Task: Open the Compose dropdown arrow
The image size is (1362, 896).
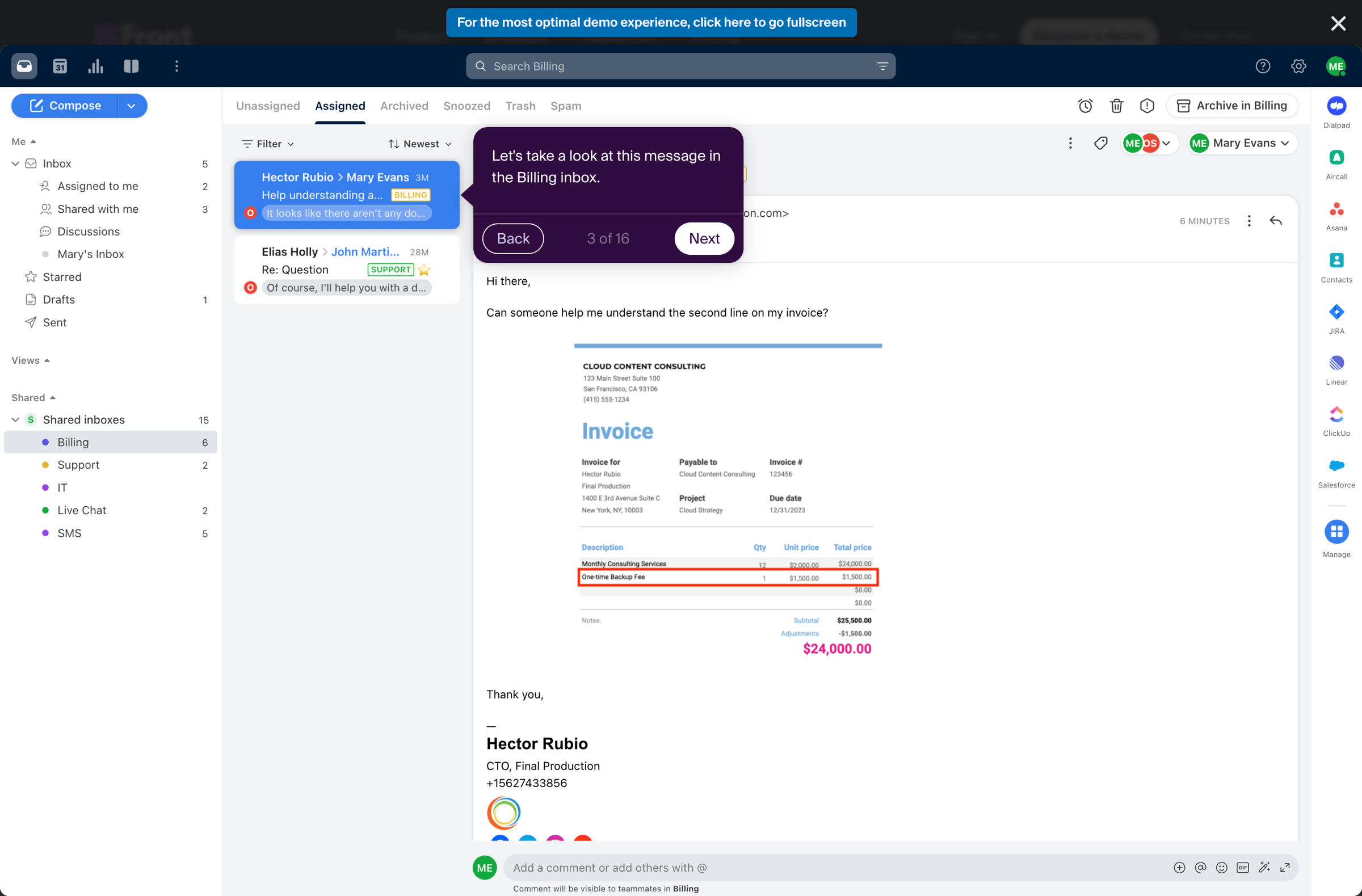Action: click(132, 106)
